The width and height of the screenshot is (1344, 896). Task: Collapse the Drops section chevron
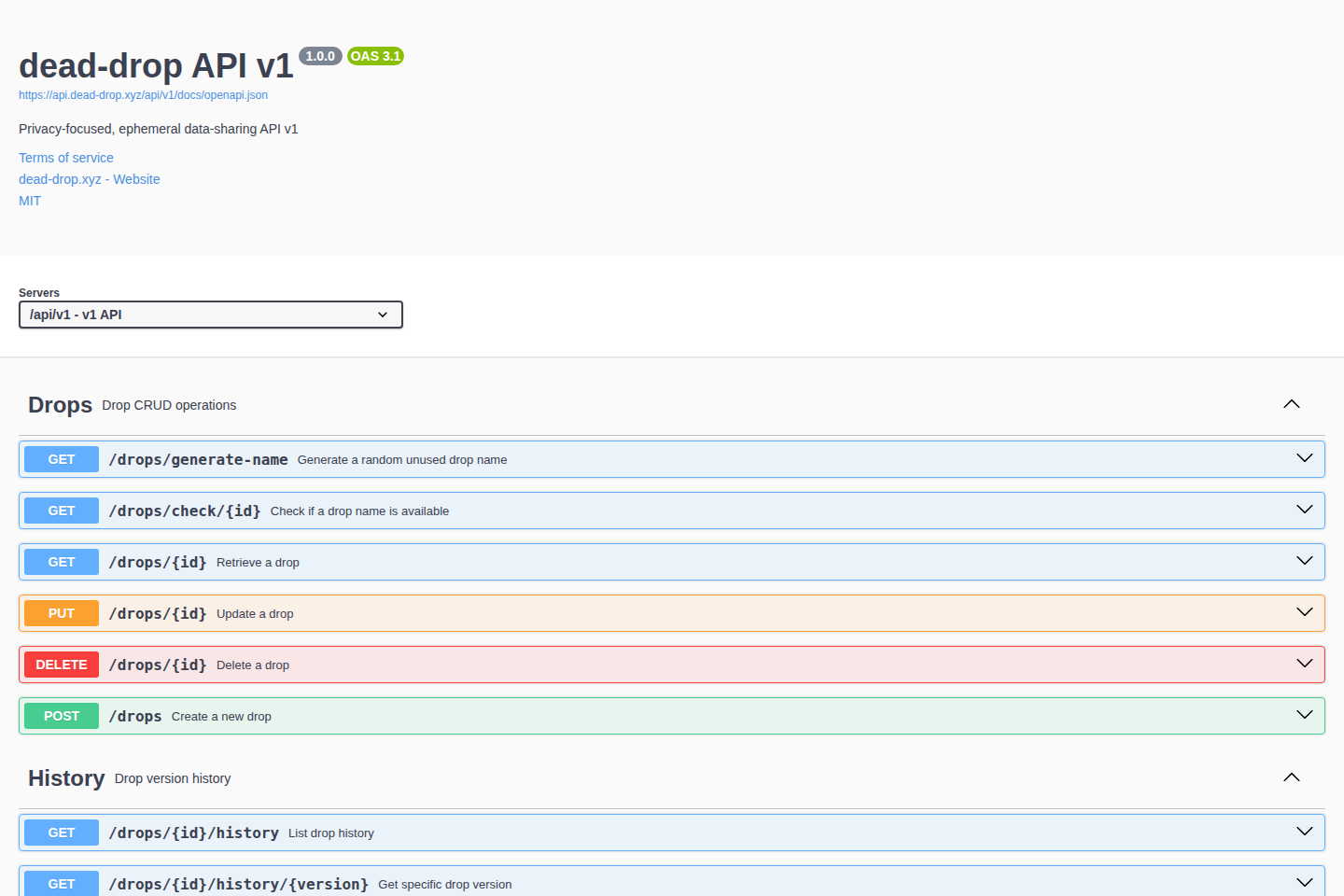[x=1292, y=404]
